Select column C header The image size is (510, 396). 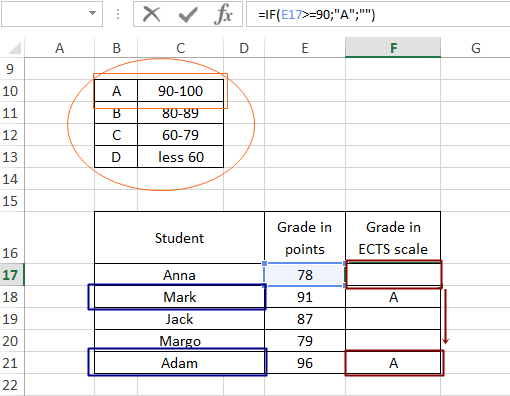coord(180,48)
